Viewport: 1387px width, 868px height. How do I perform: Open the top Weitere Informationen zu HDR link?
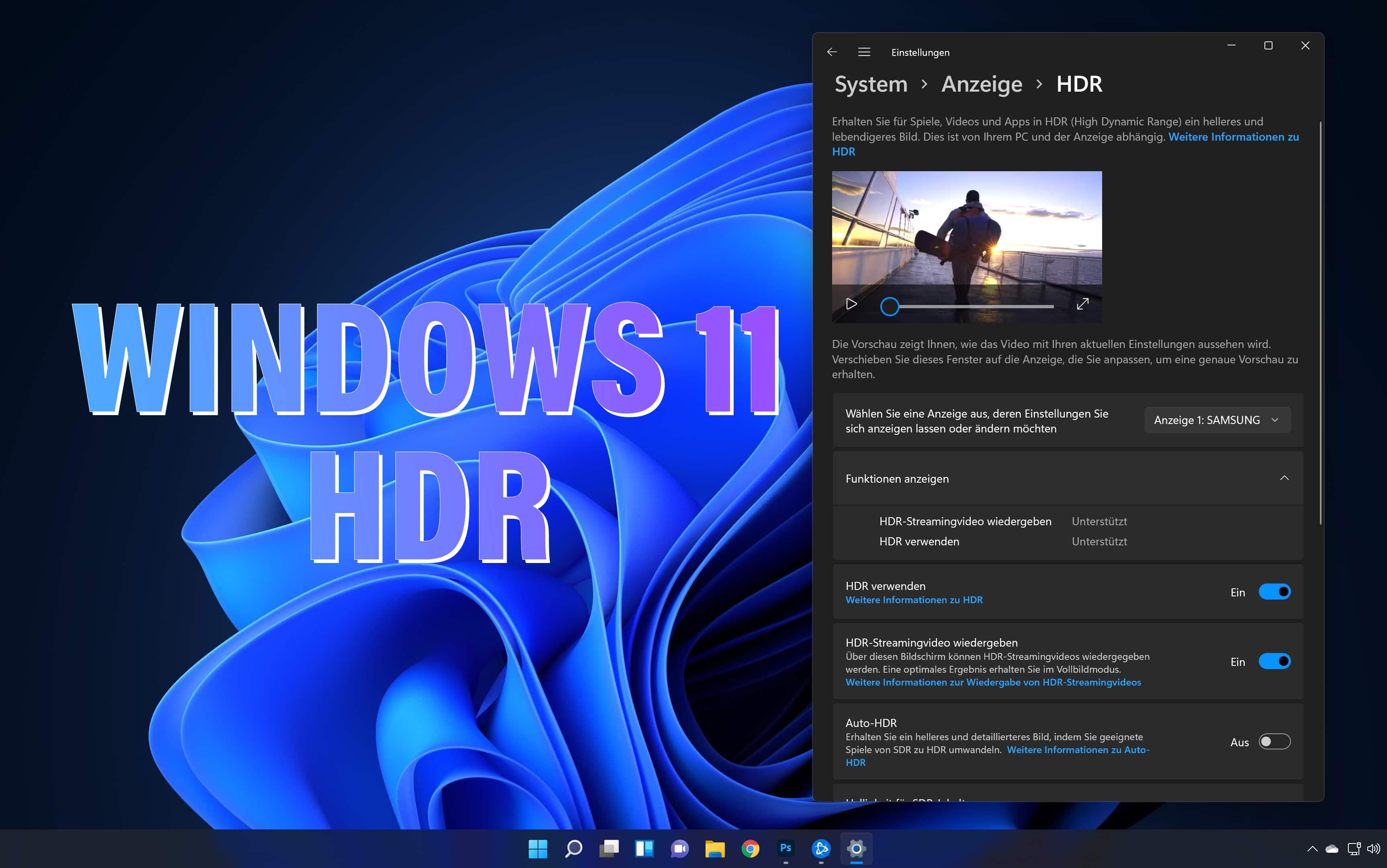(1233, 137)
